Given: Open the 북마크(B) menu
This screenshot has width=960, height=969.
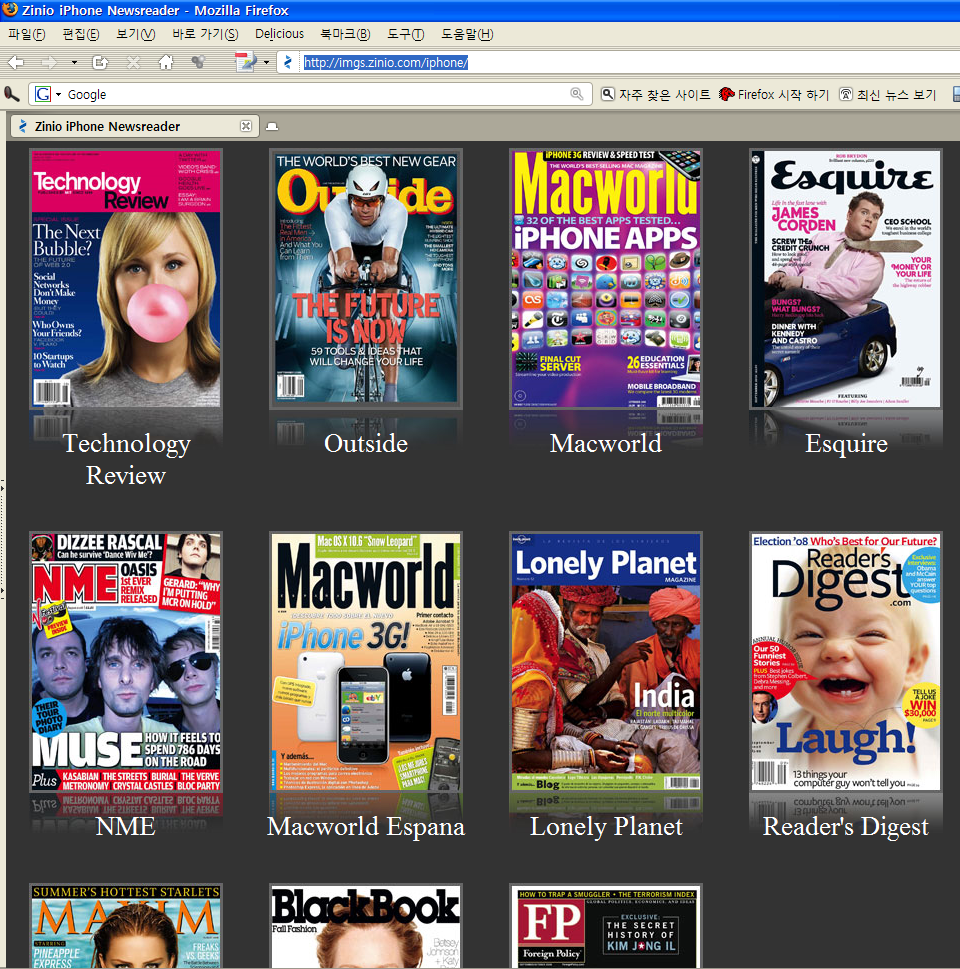Looking at the screenshot, I should pyautogui.click(x=346, y=35).
